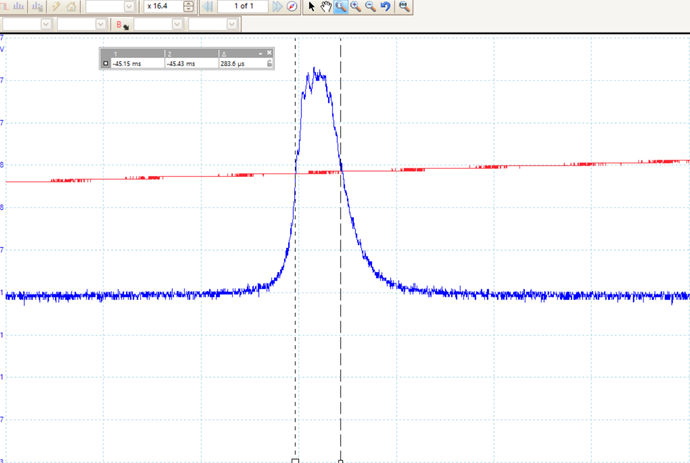Activate the hand pan tool
The image size is (690, 463).
pos(326,6)
